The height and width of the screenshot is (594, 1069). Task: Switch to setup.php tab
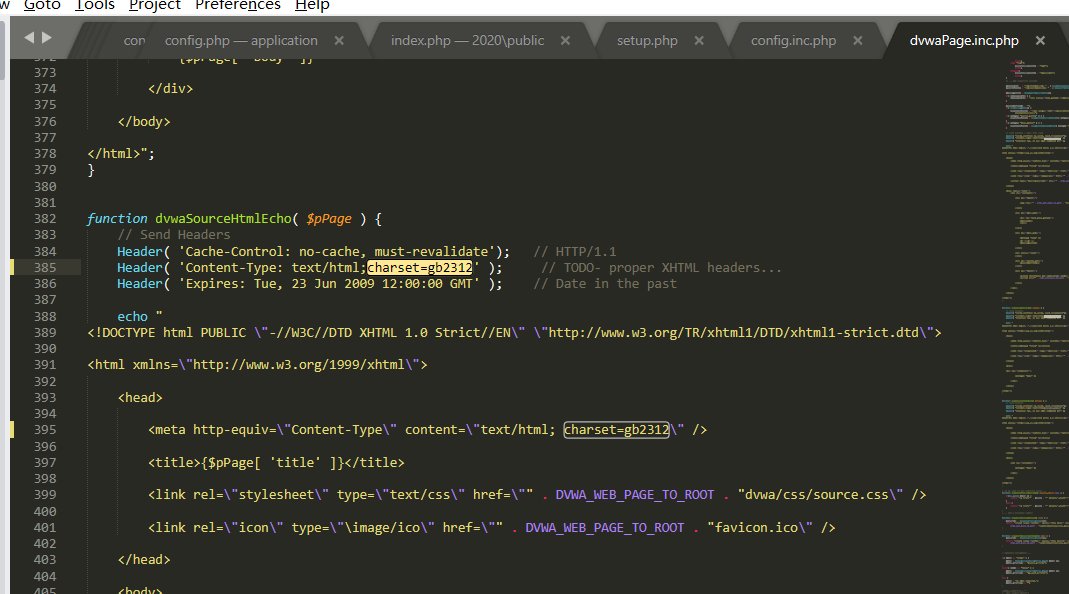tap(647, 41)
